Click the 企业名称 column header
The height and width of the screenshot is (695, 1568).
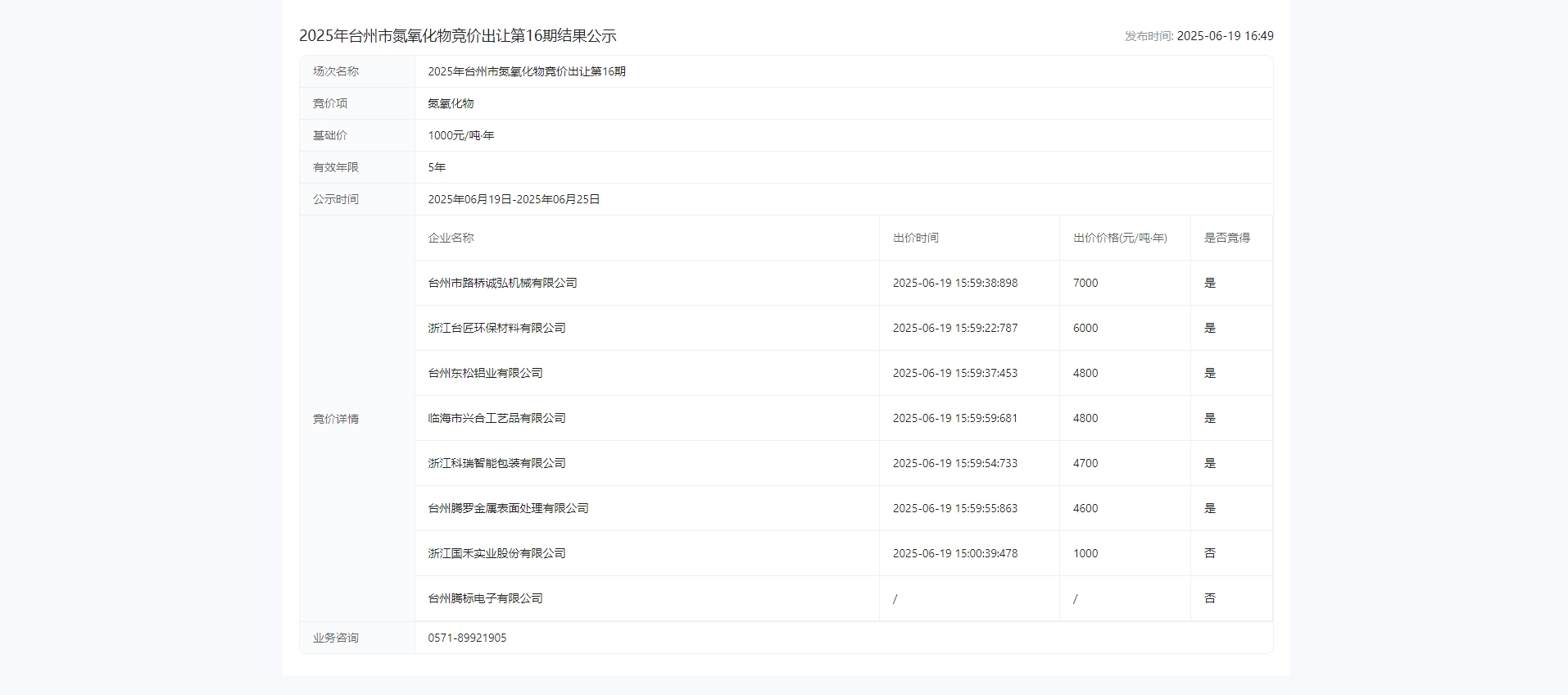tap(451, 238)
